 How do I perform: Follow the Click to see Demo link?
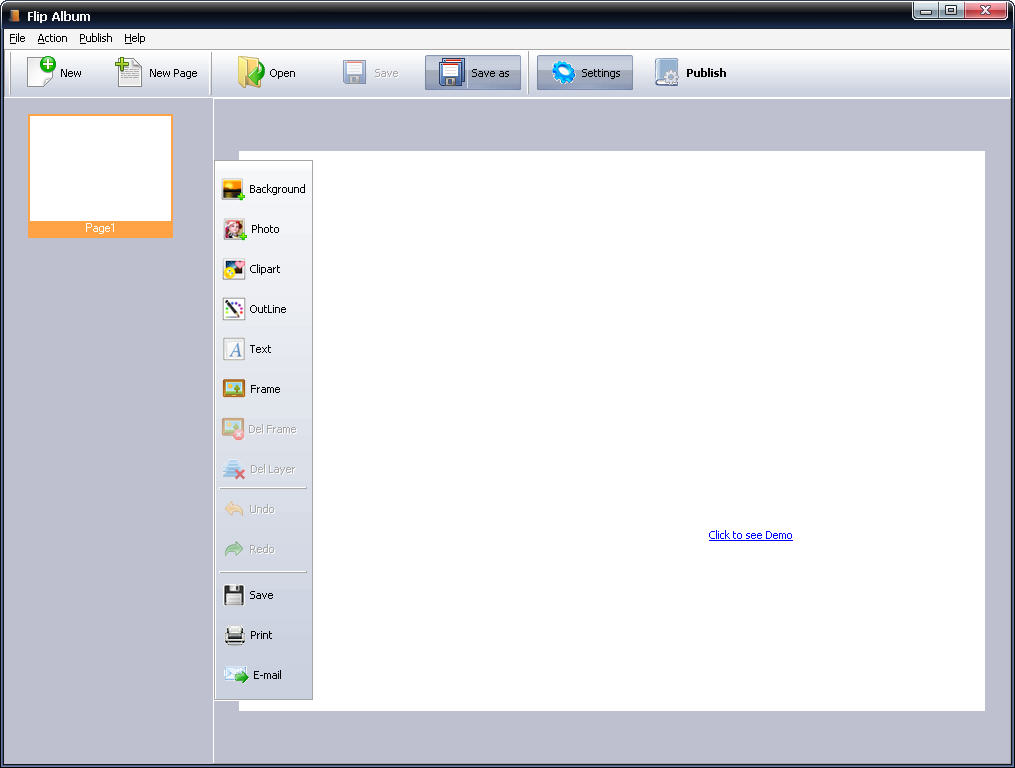(x=750, y=535)
